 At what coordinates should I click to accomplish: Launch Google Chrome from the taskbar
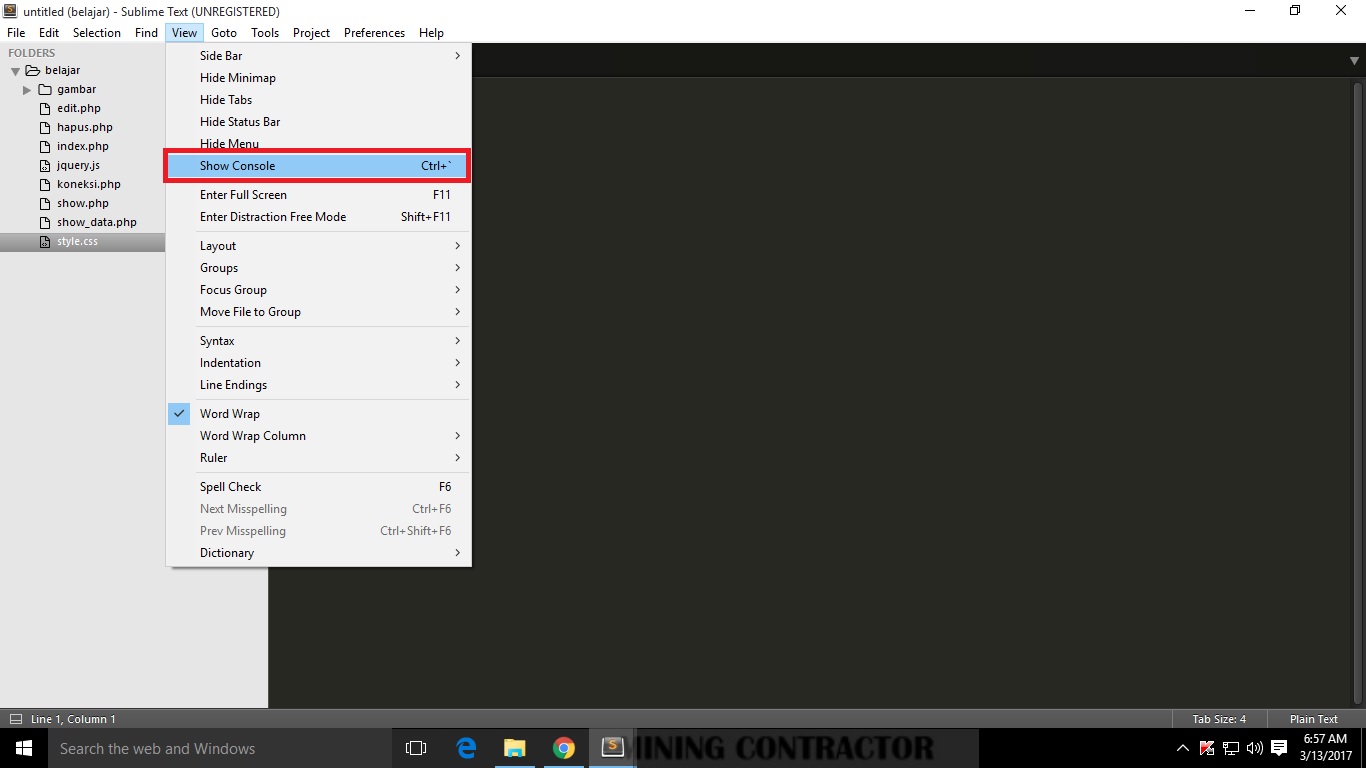(564, 747)
